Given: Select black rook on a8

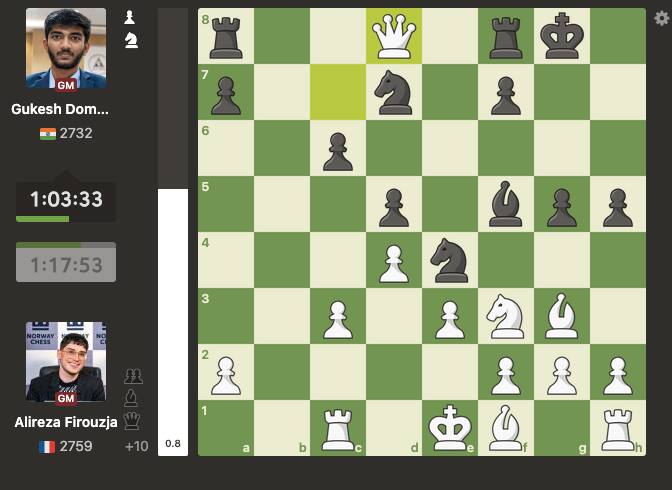Looking at the screenshot, I should (x=226, y=37).
